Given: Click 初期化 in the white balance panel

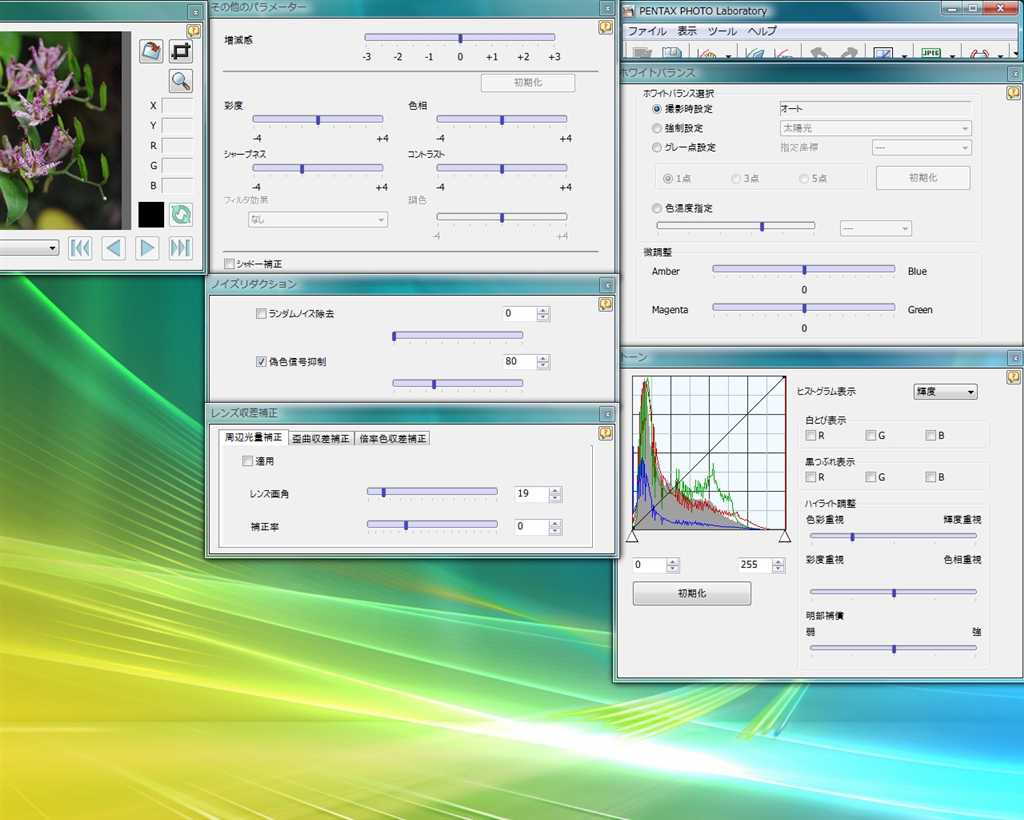Looking at the screenshot, I should pos(923,178).
